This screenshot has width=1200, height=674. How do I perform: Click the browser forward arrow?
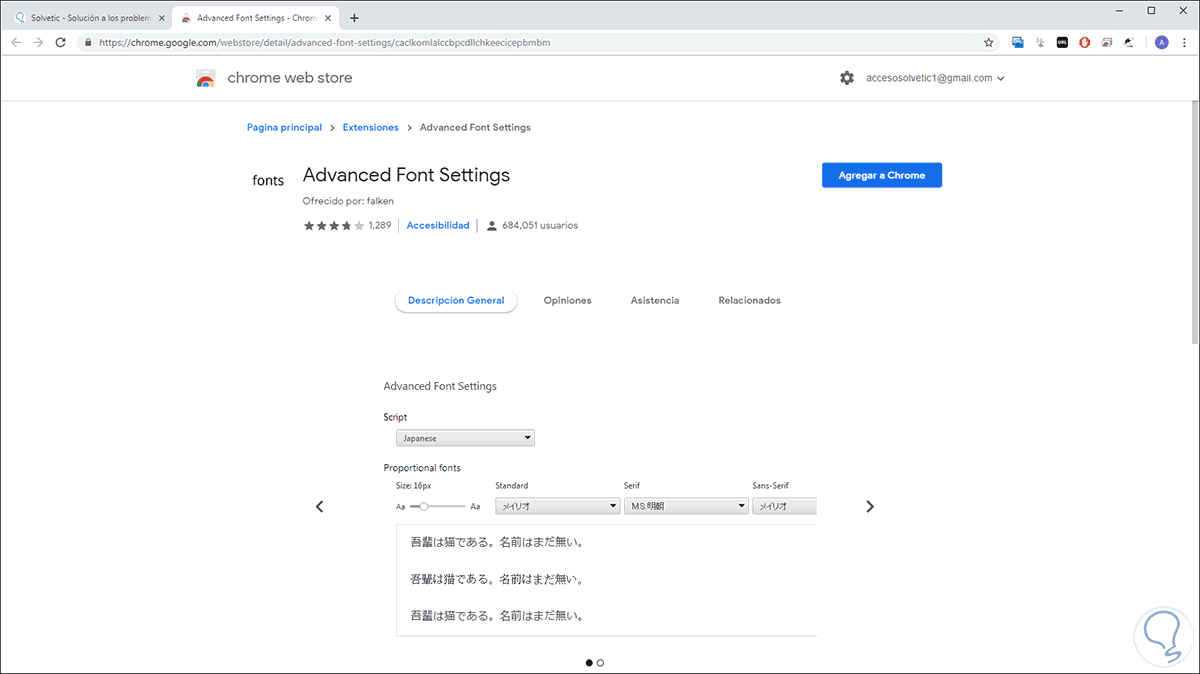pyautogui.click(x=38, y=43)
